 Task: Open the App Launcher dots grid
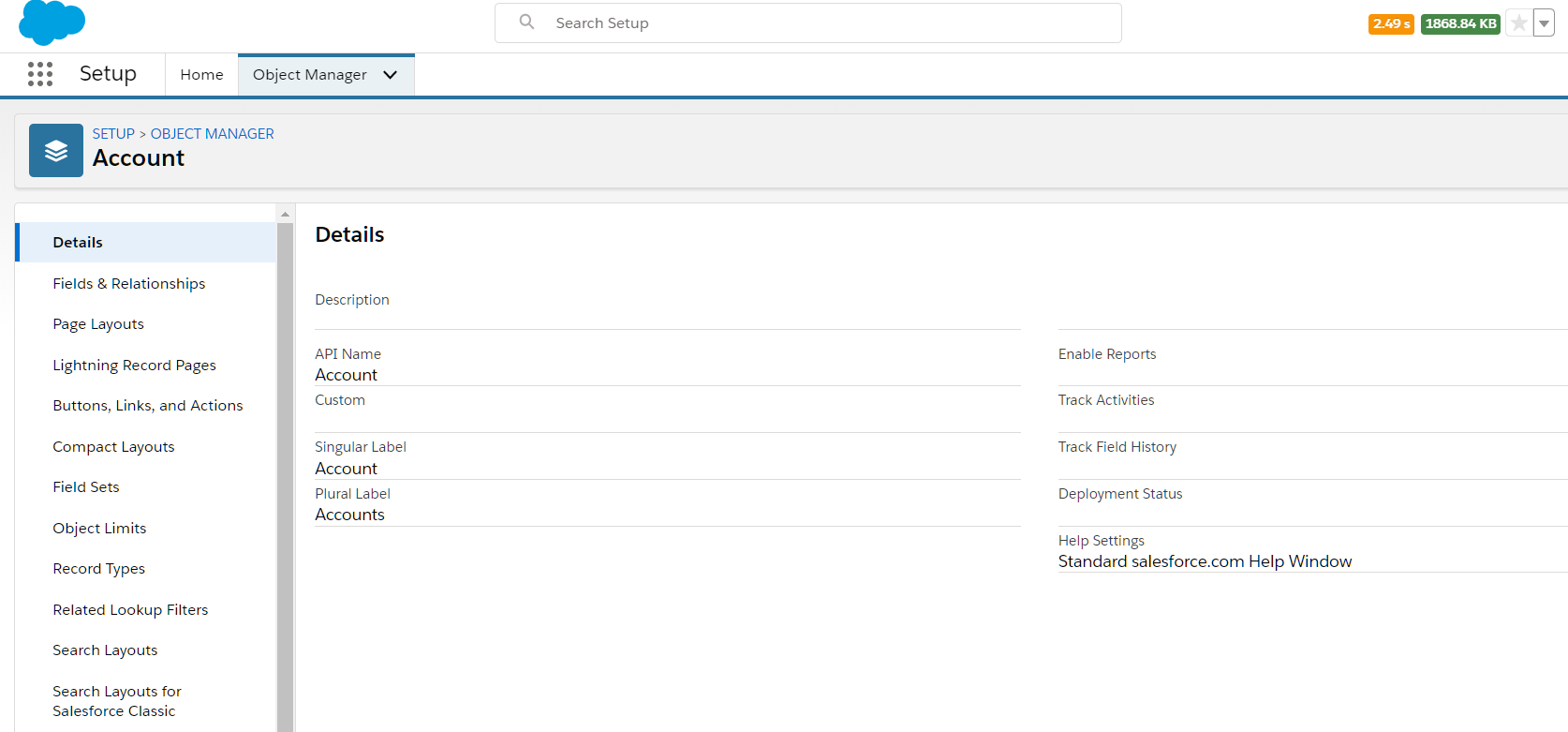40,74
